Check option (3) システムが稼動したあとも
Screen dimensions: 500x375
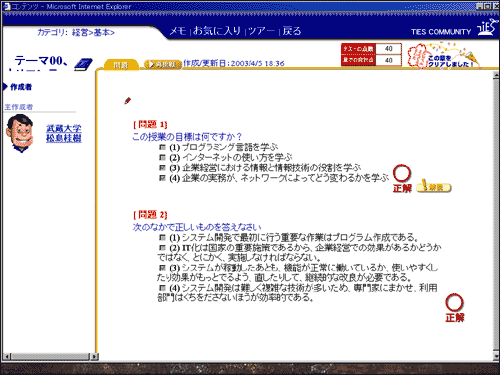pyautogui.click(x=162, y=268)
